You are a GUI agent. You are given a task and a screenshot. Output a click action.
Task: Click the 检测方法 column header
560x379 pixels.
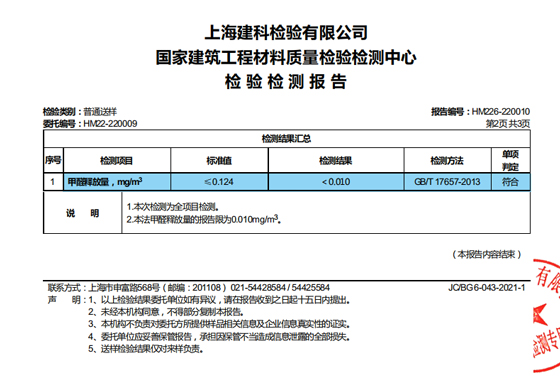pyautogui.click(x=447, y=160)
